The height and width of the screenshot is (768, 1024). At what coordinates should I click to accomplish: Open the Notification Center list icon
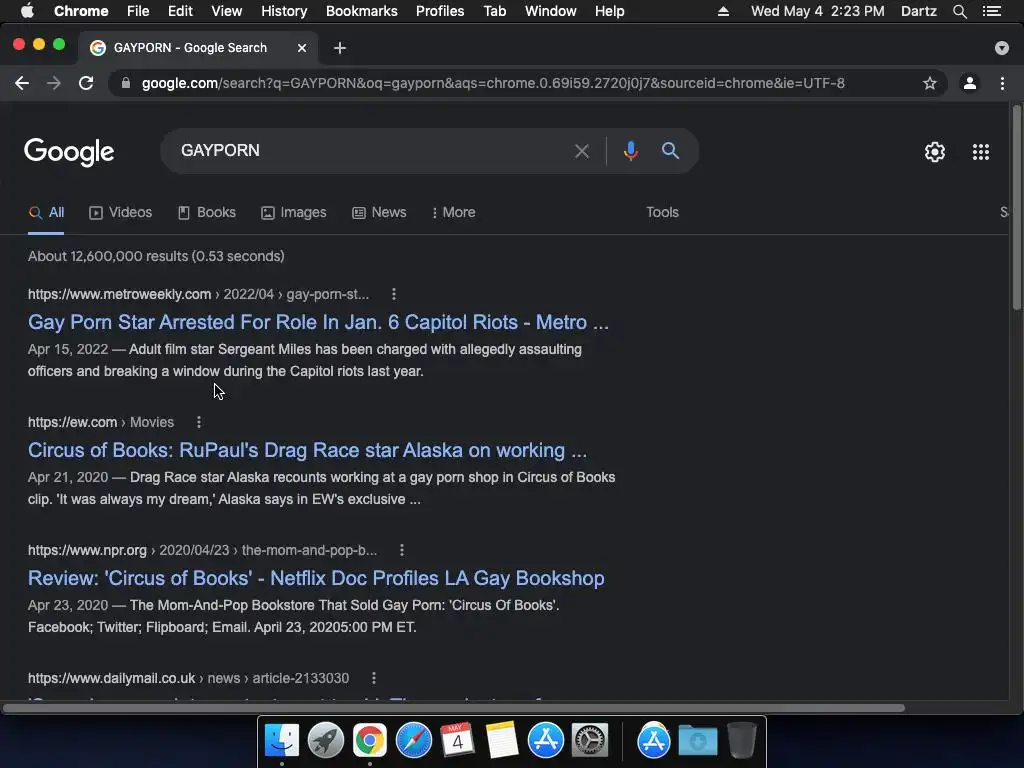point(991,11)
